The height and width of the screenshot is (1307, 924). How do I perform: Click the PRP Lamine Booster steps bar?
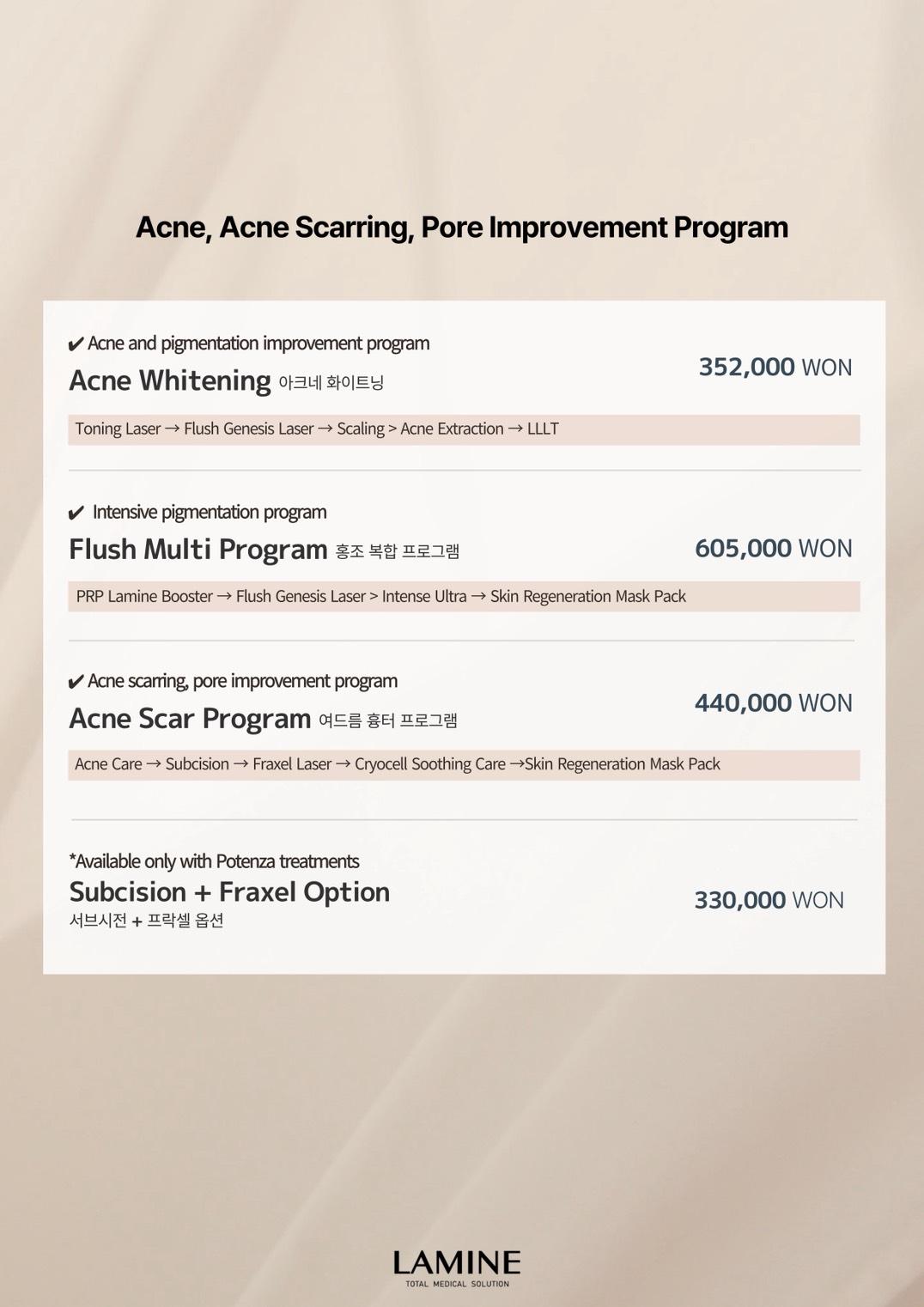(x=464, y=597)
